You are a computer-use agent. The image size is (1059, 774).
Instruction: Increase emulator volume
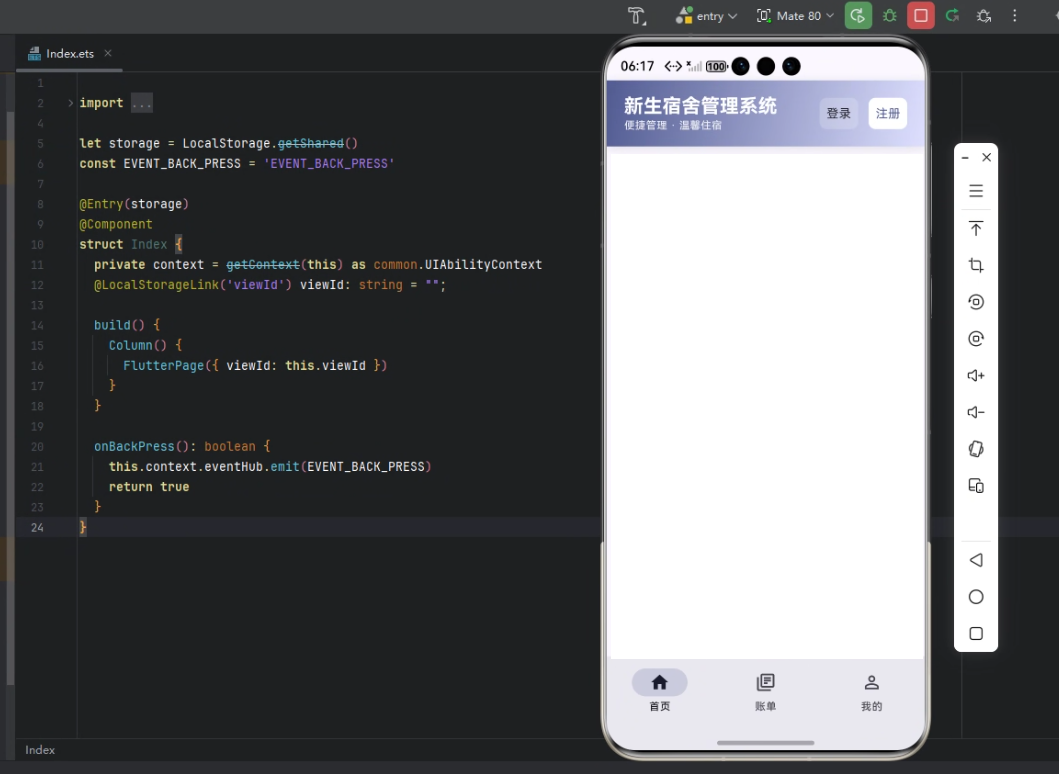(976, 376)
